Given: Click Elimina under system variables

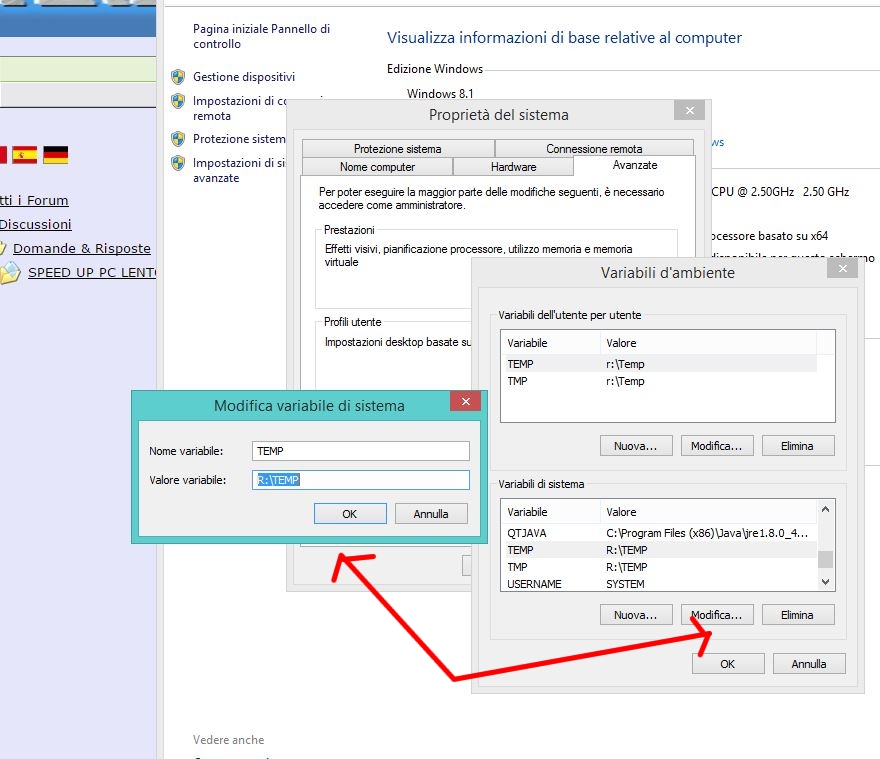Looking at the screenshot, I should coord(797,615).
